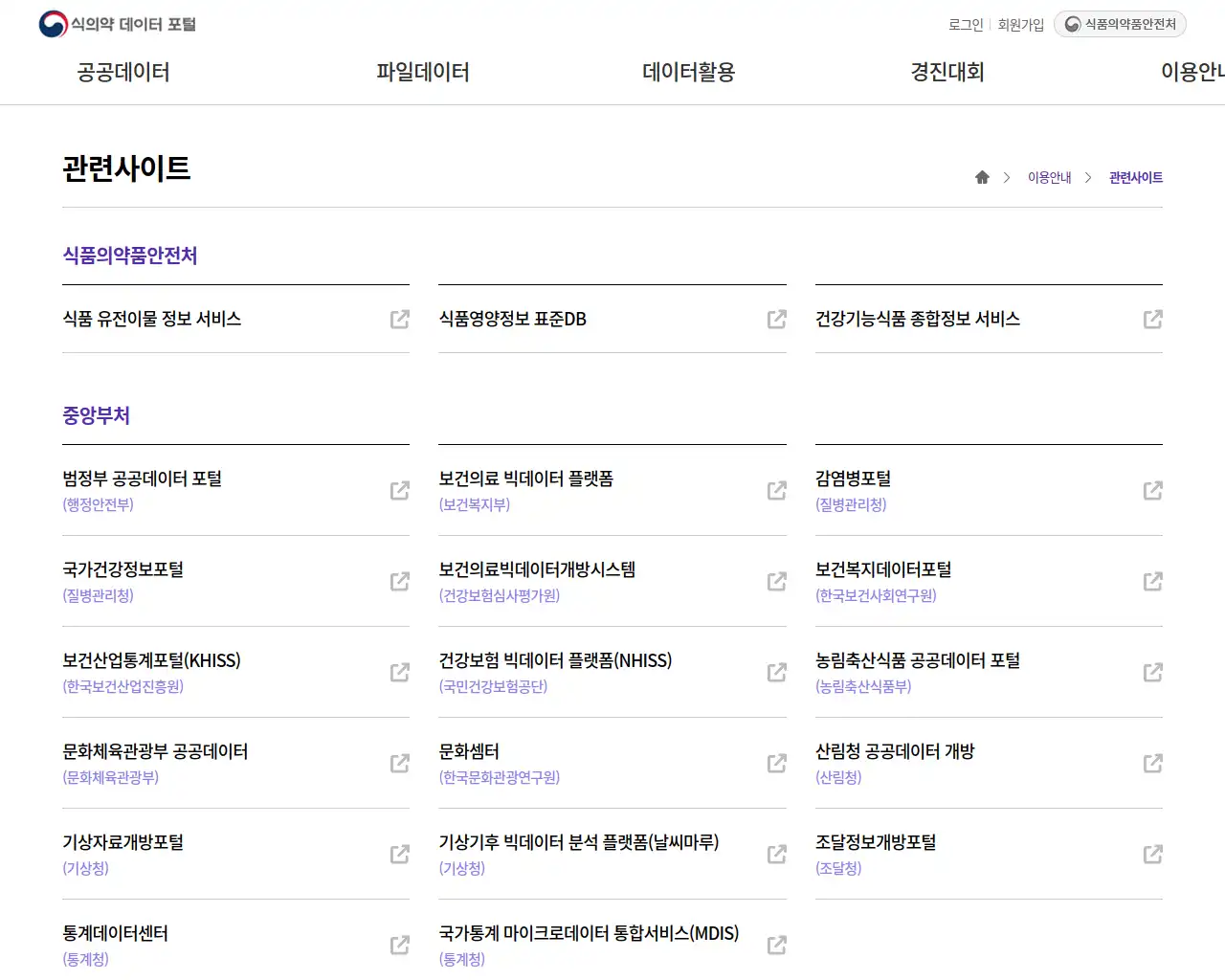Click (한국보건산업진흥원) agency label
This screenshot has height=980, width=1225.
[x=123, y=686]
